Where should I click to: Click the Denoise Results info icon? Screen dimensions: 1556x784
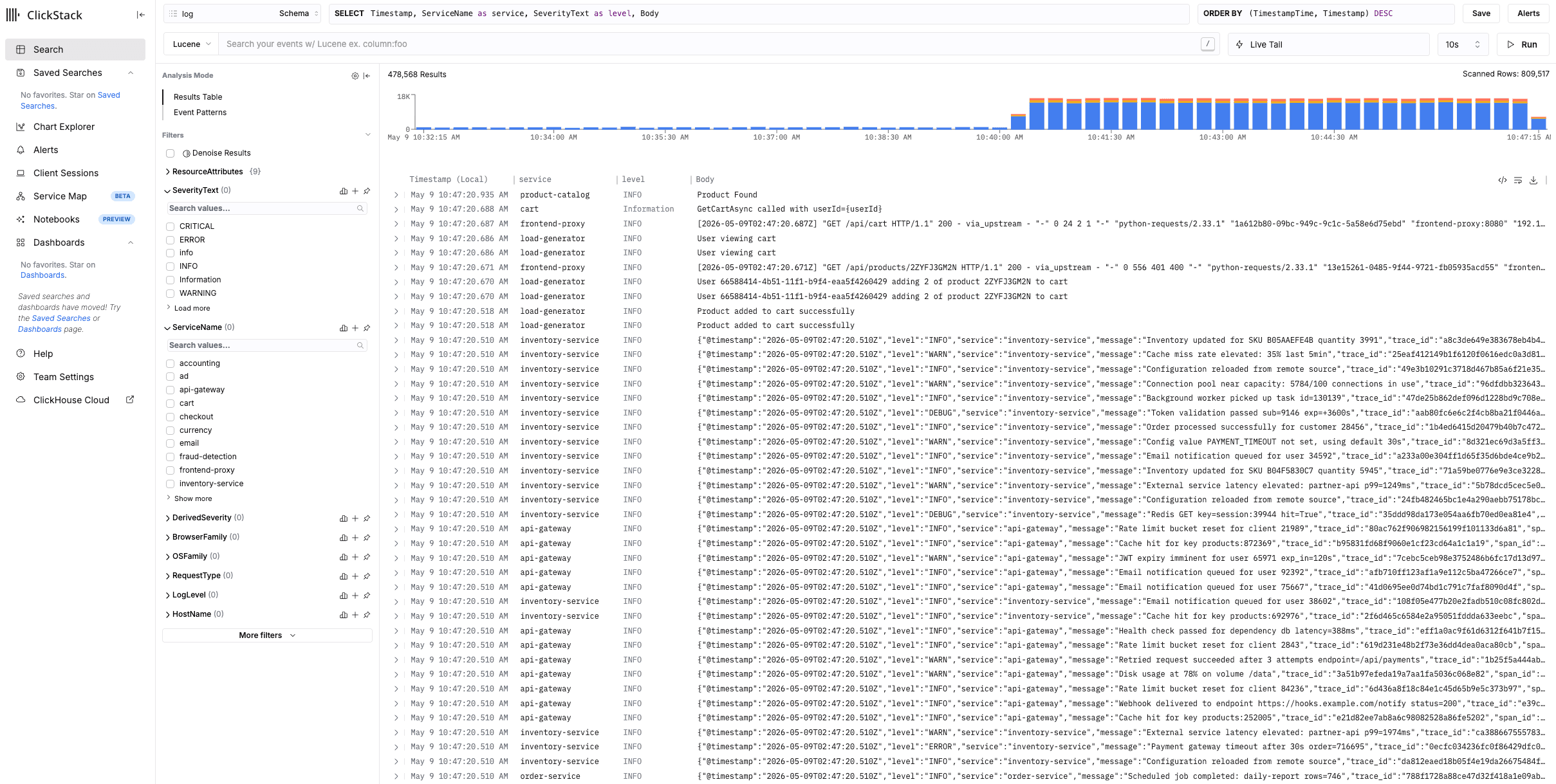[187, 154]
